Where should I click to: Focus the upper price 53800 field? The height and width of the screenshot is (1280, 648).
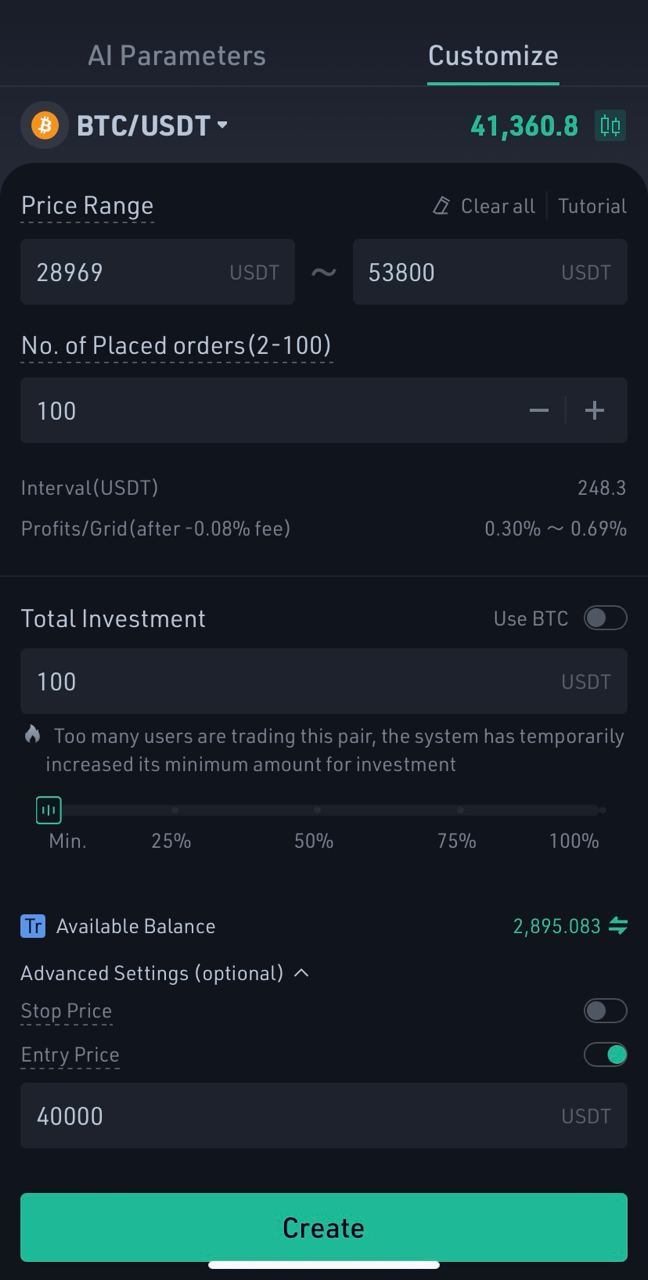pos(490,272)
